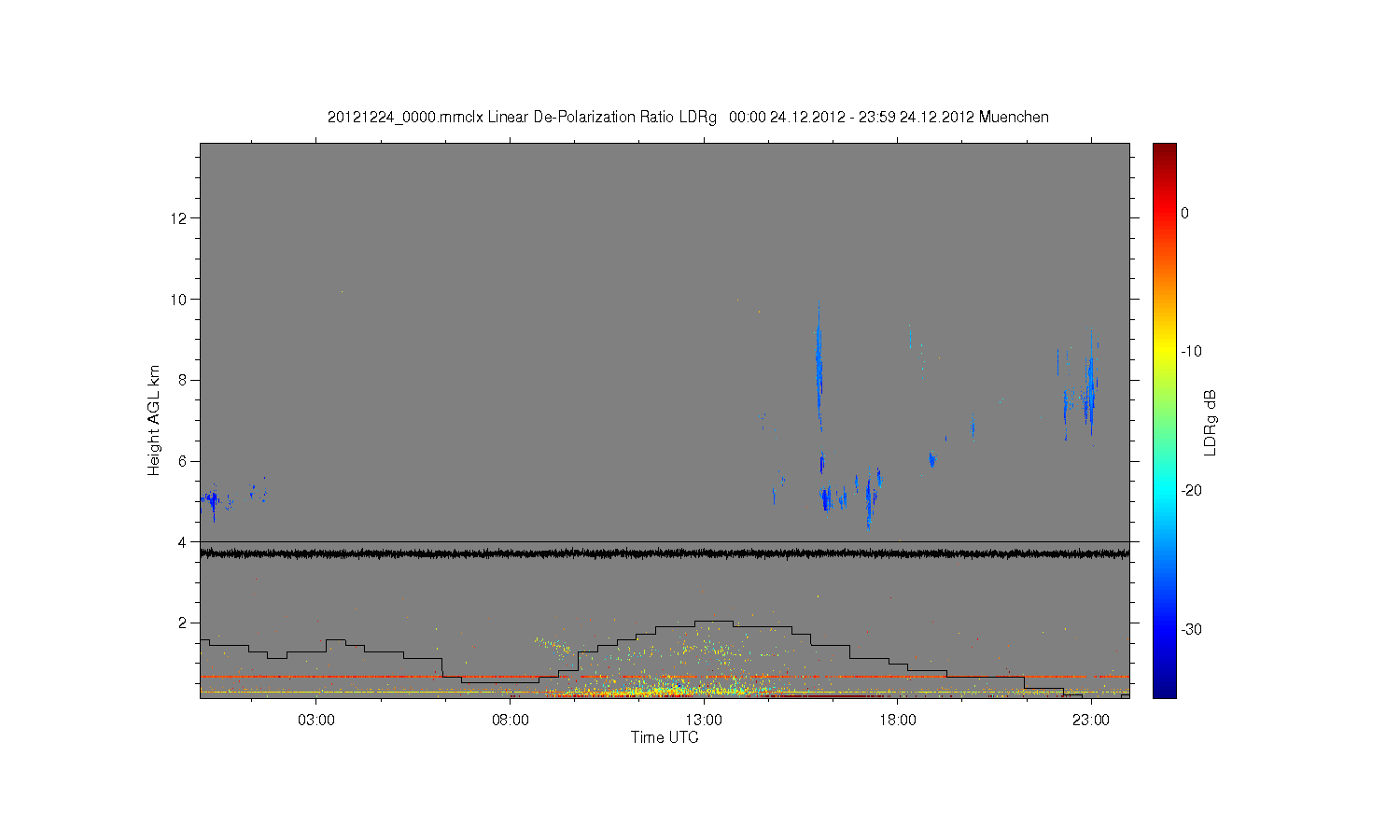Click the height tick label 4
The width and height of the screenshot is (1400, 840).
[x=184, y=542]
